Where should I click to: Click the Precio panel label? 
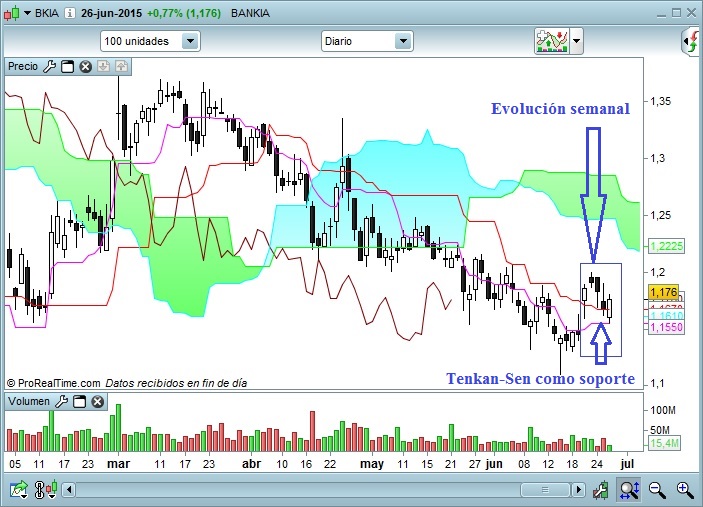[23, 66]
